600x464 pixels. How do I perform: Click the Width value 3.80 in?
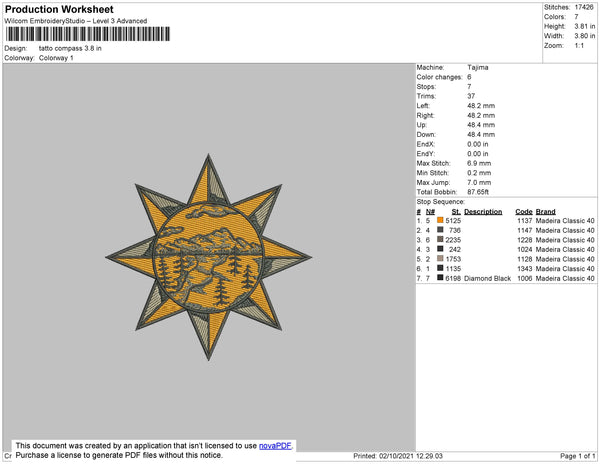pos(585,36)
